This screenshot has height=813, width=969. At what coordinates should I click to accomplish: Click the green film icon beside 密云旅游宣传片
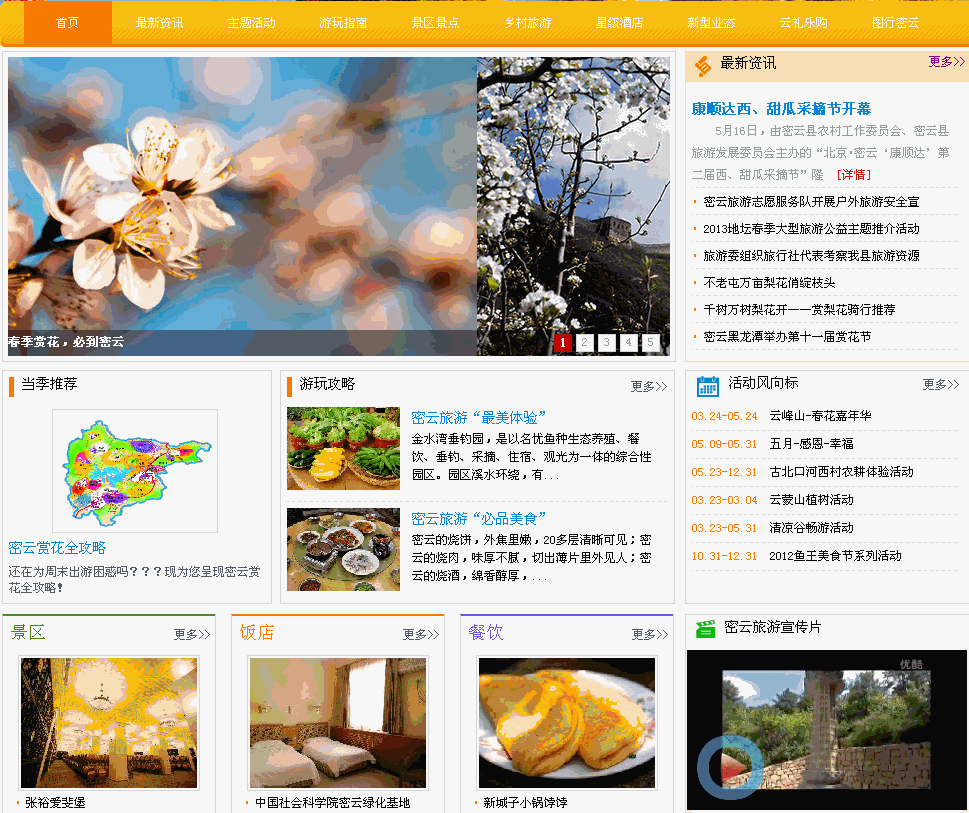coord(706,629)
